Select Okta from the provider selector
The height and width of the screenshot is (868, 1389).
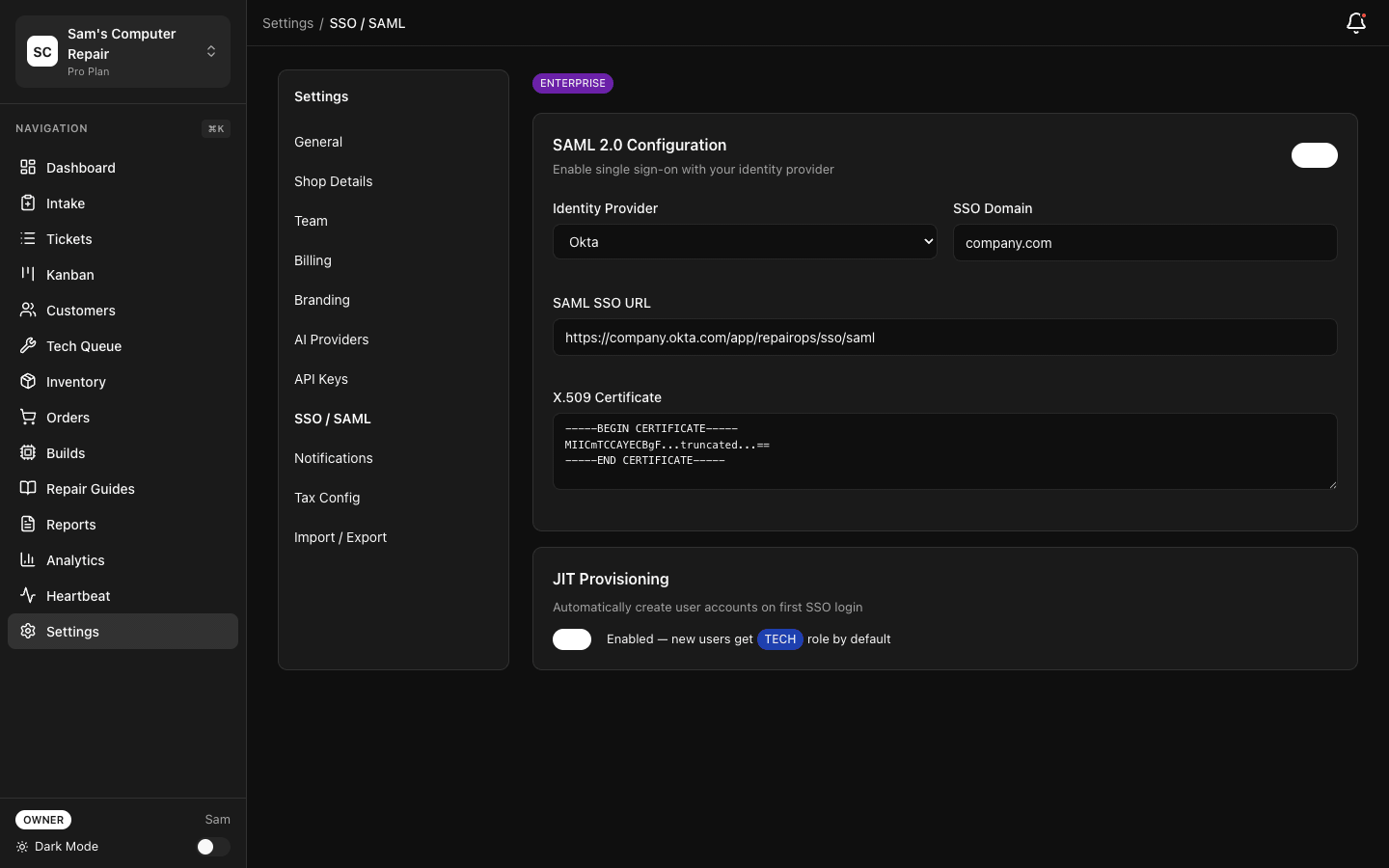745,241
